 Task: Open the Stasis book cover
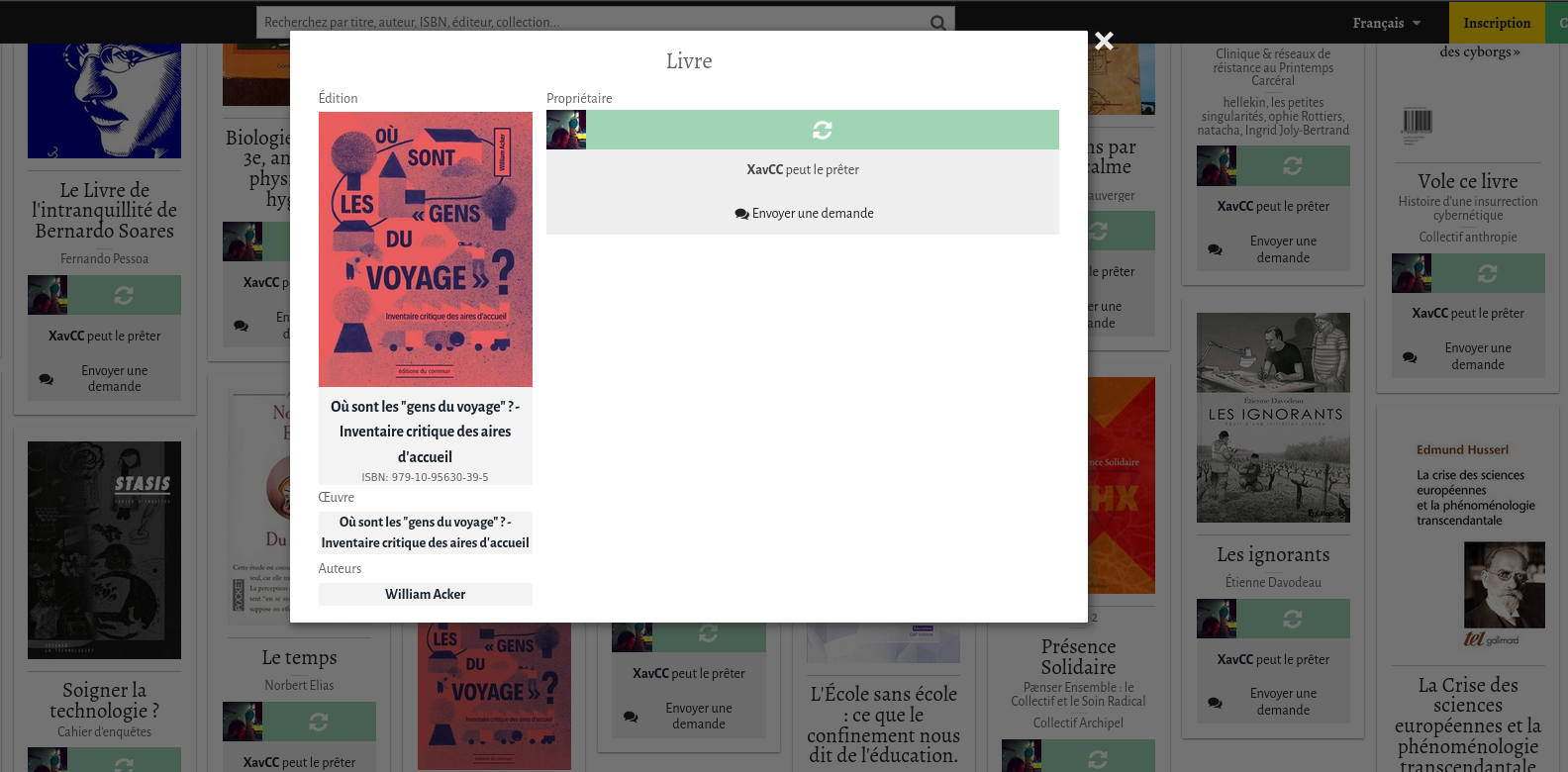pos(104,550)
